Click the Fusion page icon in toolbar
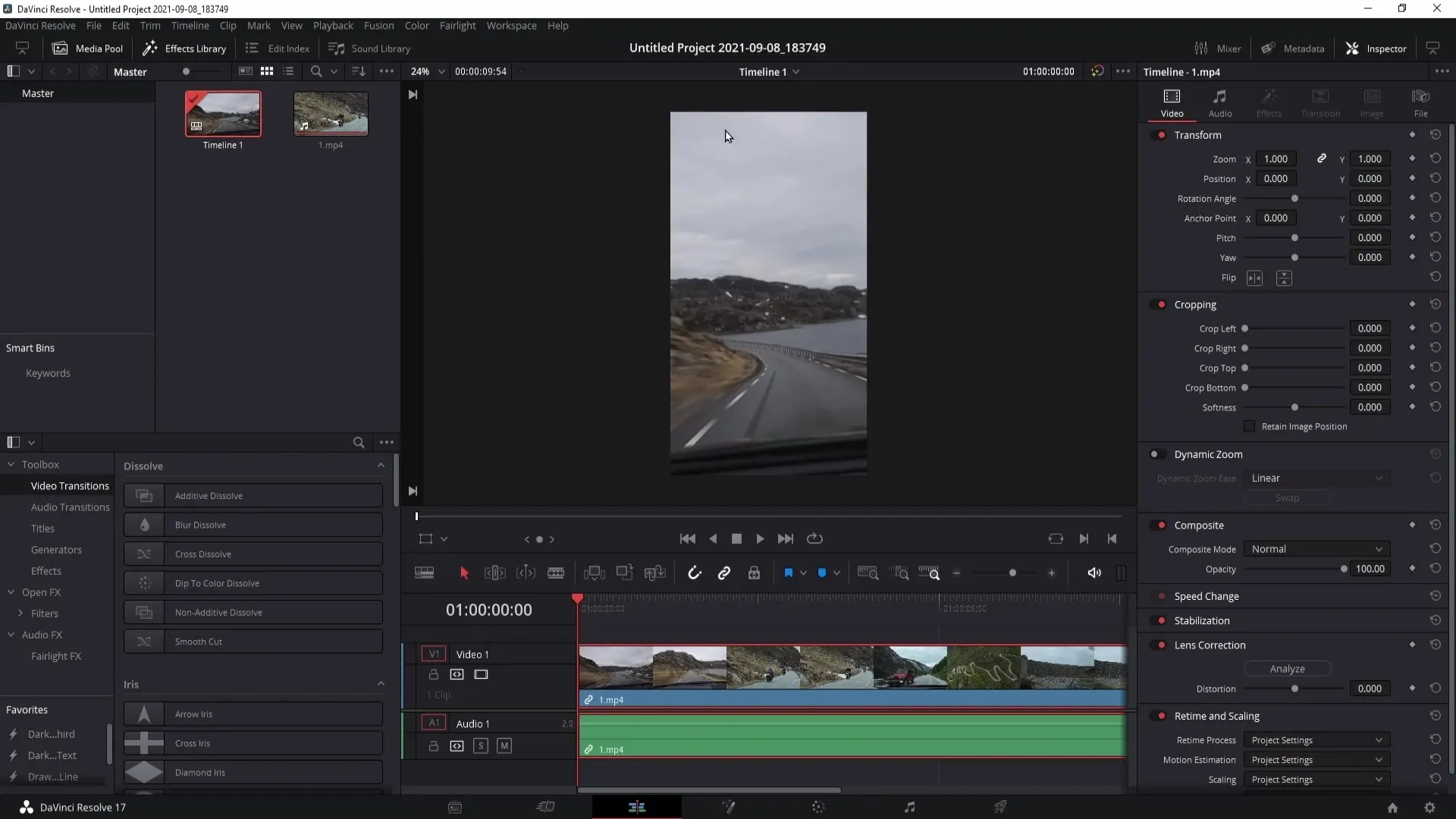The image size is (1456, 819). point(728,807)
